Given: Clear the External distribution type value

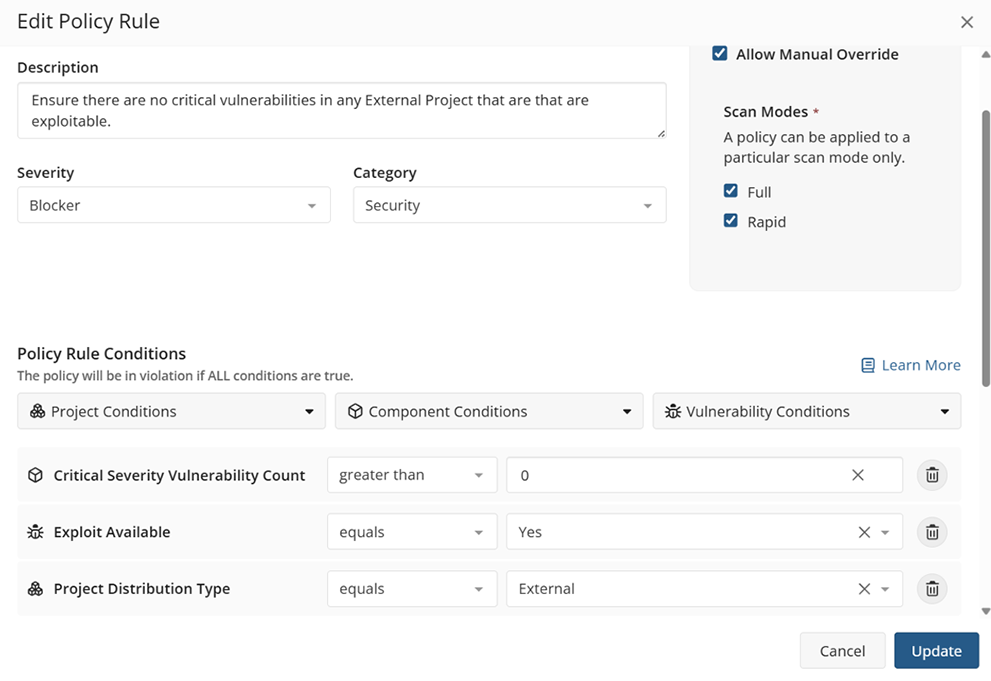Looking at the screenshot, I should 864,589.
